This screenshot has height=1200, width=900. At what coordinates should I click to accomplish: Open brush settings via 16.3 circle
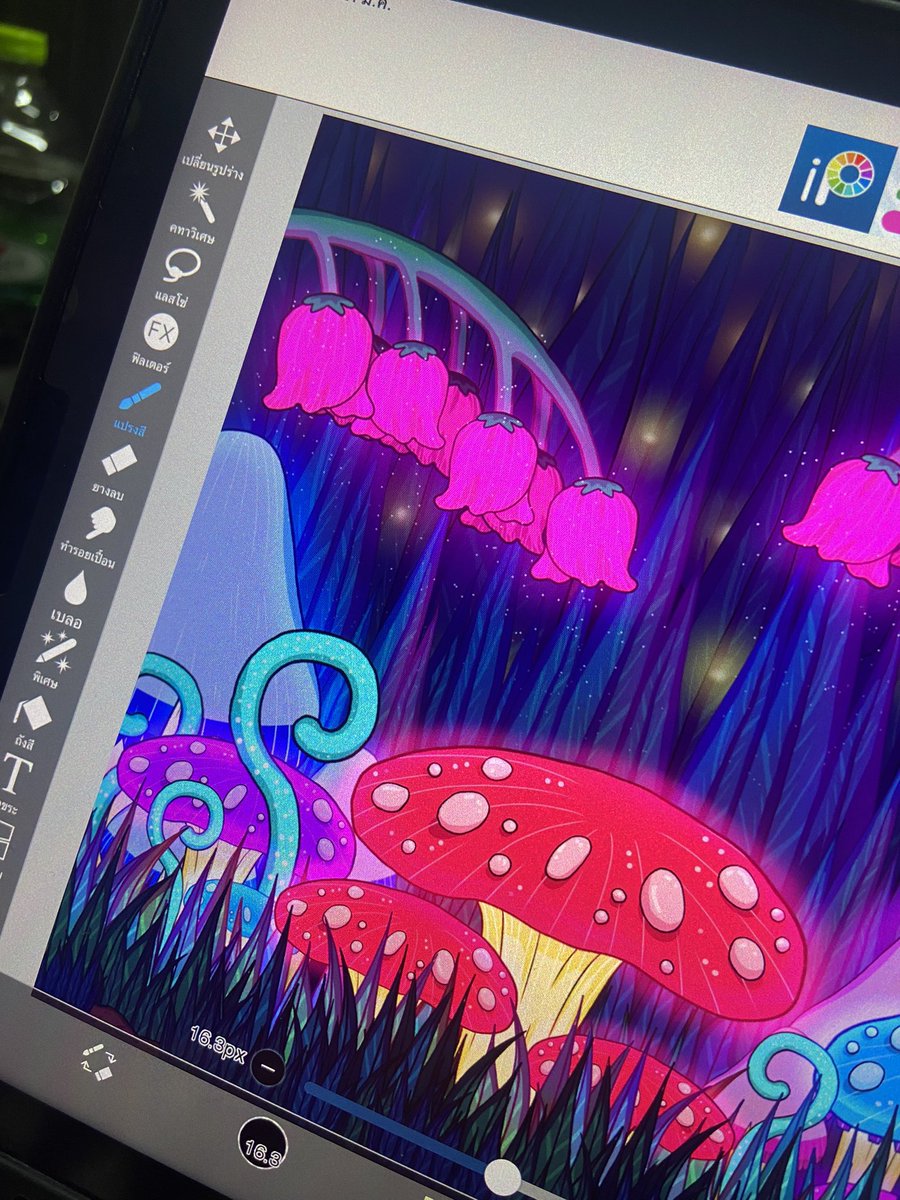[263, 1142]
